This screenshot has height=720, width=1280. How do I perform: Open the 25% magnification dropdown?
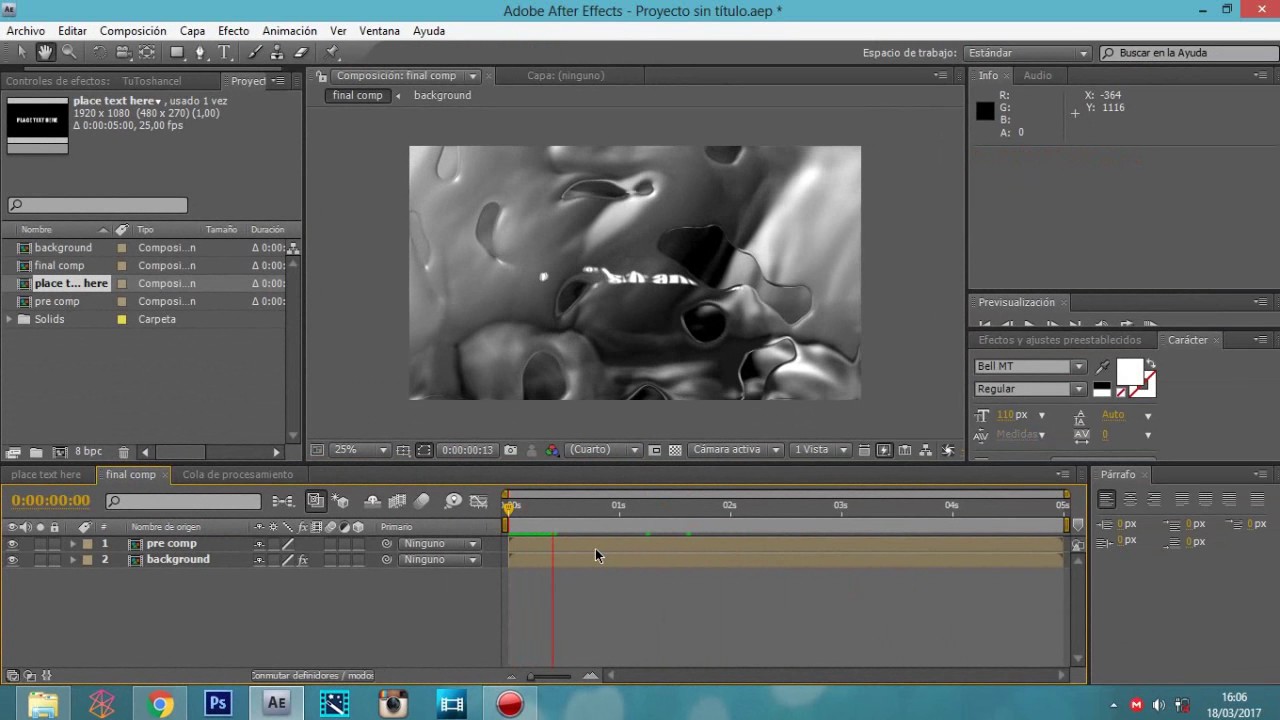click(x=360, y=450)
